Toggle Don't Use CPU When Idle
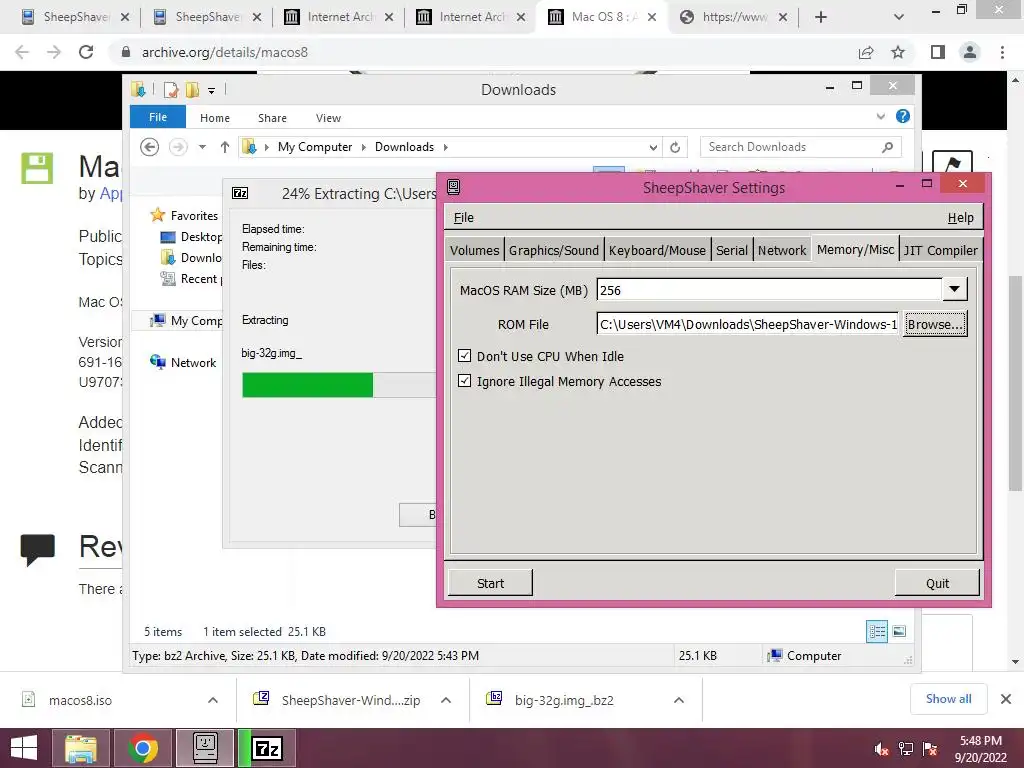This screenshot has width=1024, height=768. (464, 356)
